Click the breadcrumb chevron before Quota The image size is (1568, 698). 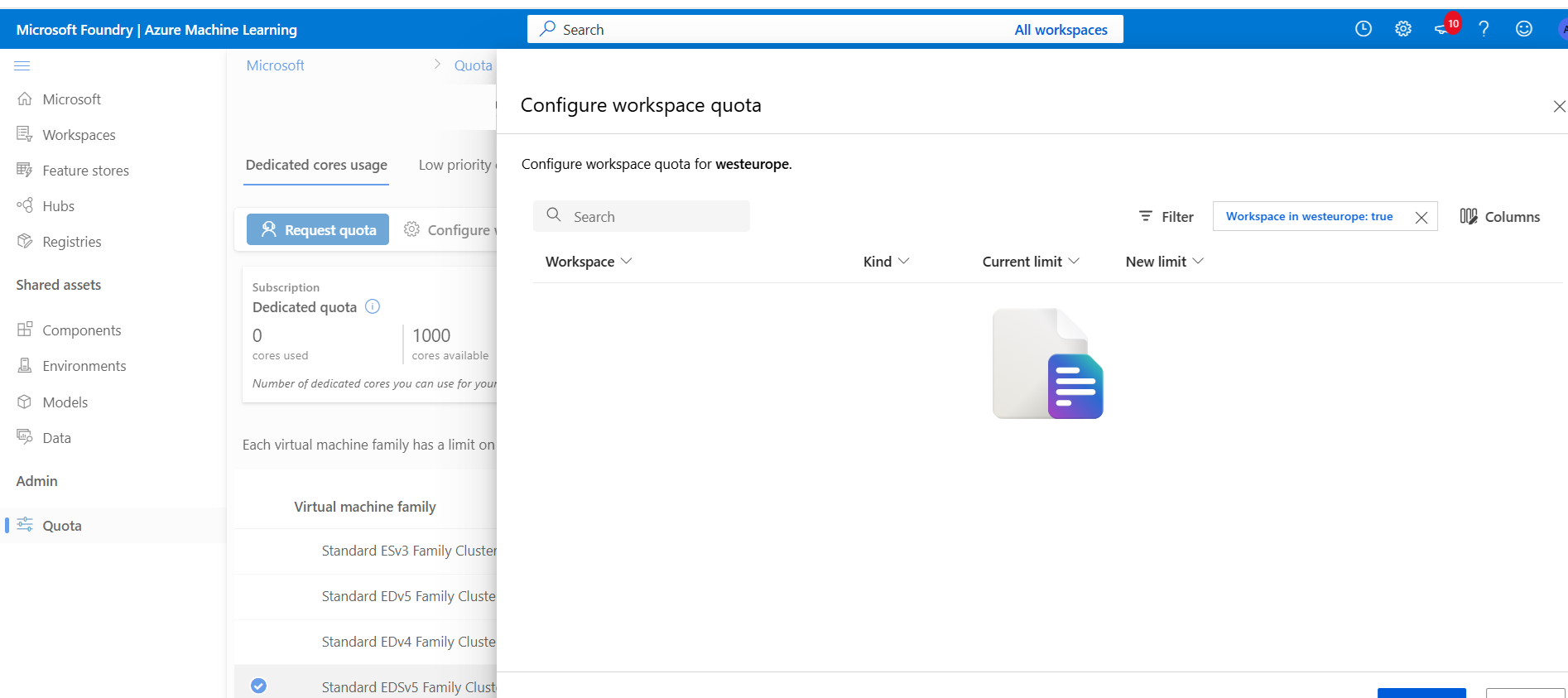click(437, 65)
